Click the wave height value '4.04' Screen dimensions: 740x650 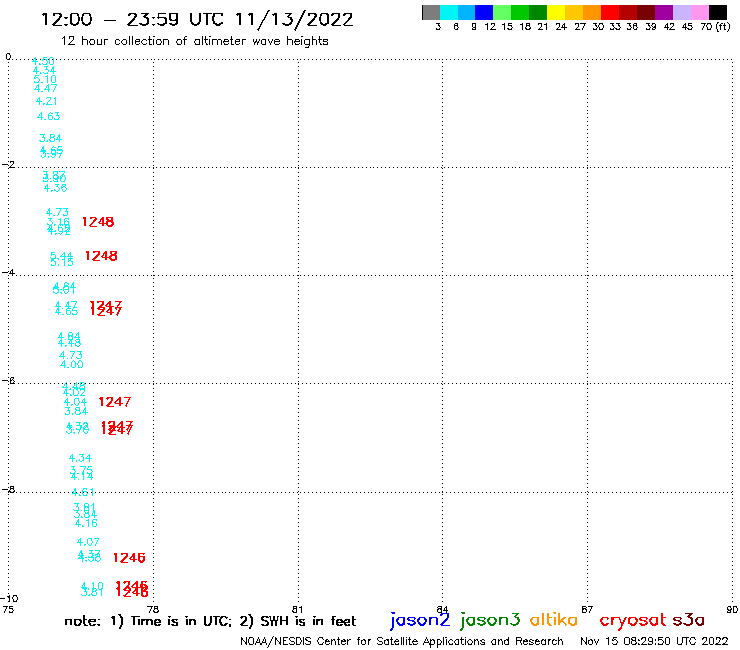tap(76, 402)
